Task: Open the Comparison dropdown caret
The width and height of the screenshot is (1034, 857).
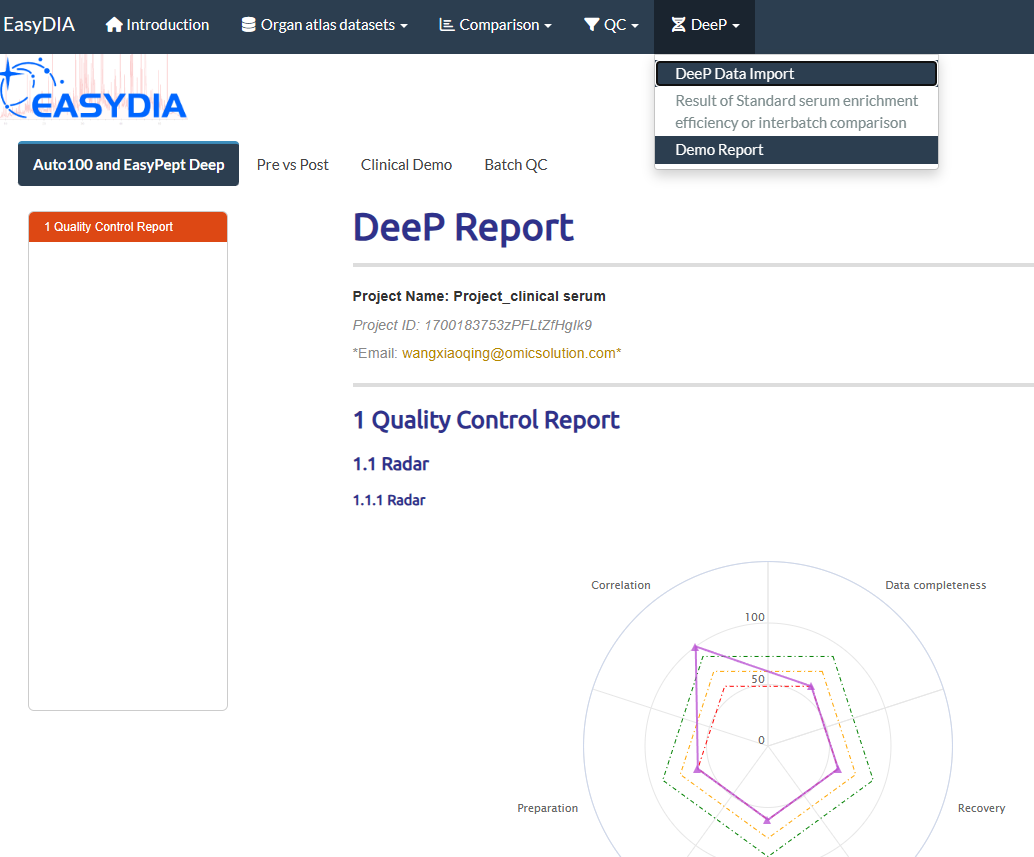Action: (548, 26)
